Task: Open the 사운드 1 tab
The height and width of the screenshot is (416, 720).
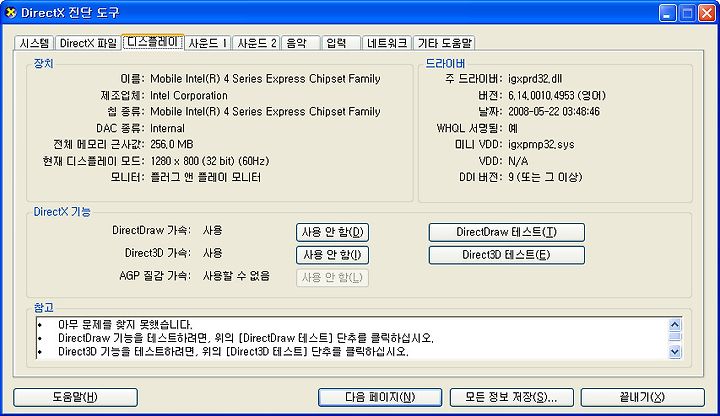Action: [208, 43]
